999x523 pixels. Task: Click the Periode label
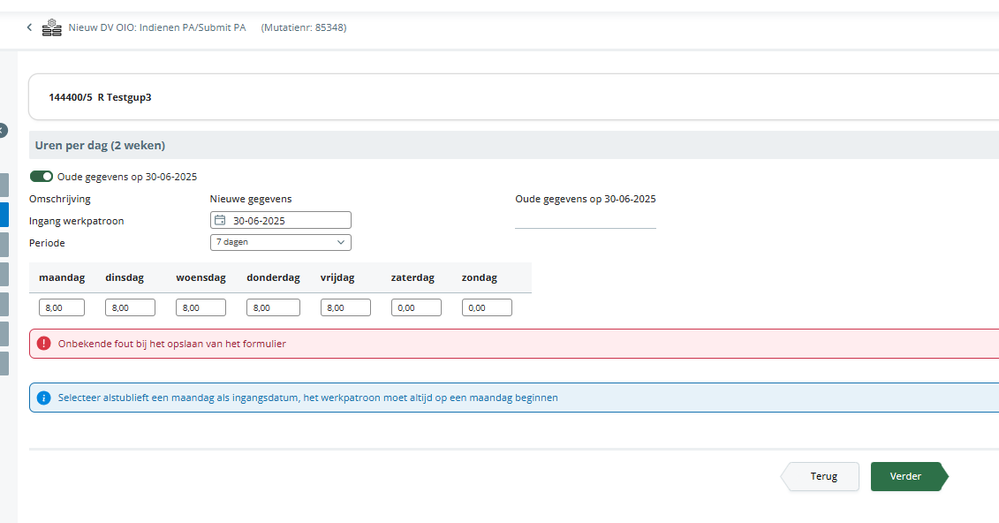(x=47, y=243)
